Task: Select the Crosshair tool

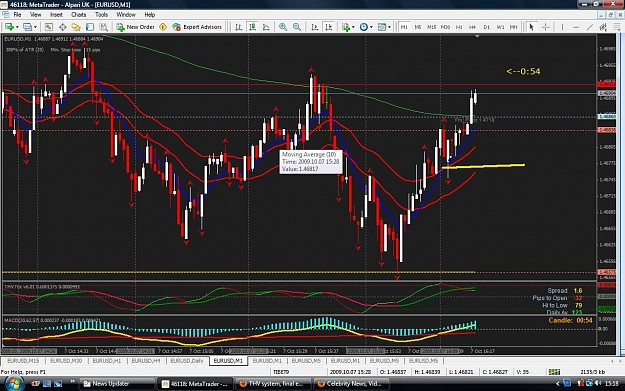Action: tap(546, 27)
